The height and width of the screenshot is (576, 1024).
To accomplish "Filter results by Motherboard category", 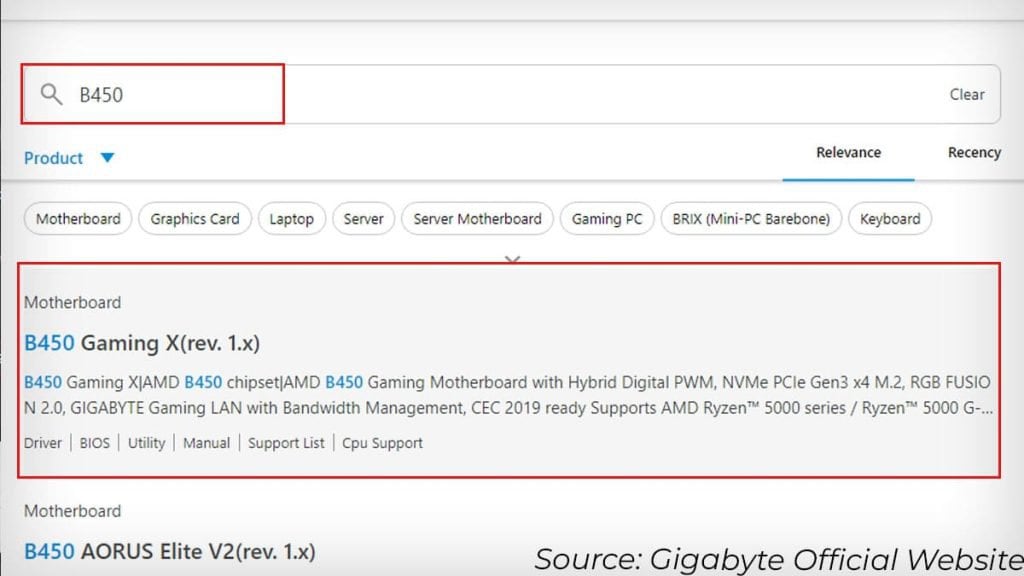I will click(77, 218).
